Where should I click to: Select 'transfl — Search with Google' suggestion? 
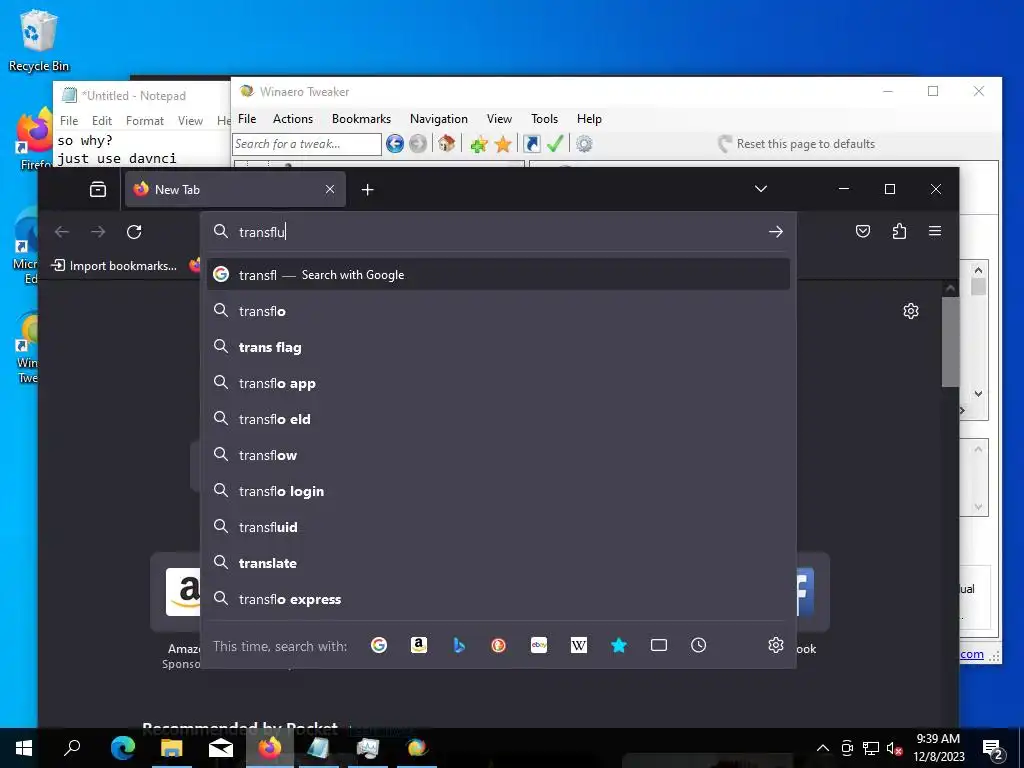[x=498, y=275]
